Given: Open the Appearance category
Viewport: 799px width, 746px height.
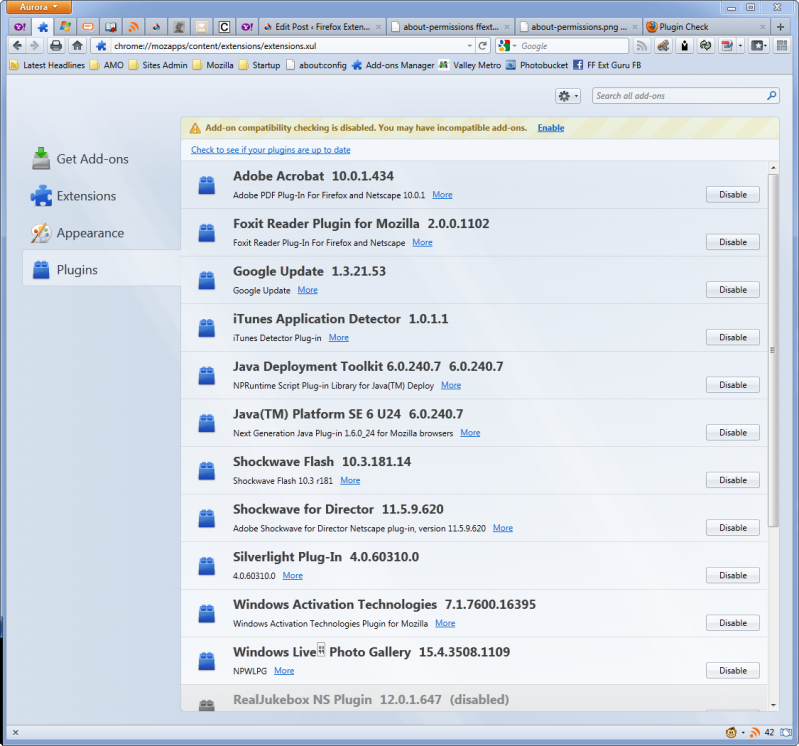Looking at the screenshot, I should click(102, 233).
